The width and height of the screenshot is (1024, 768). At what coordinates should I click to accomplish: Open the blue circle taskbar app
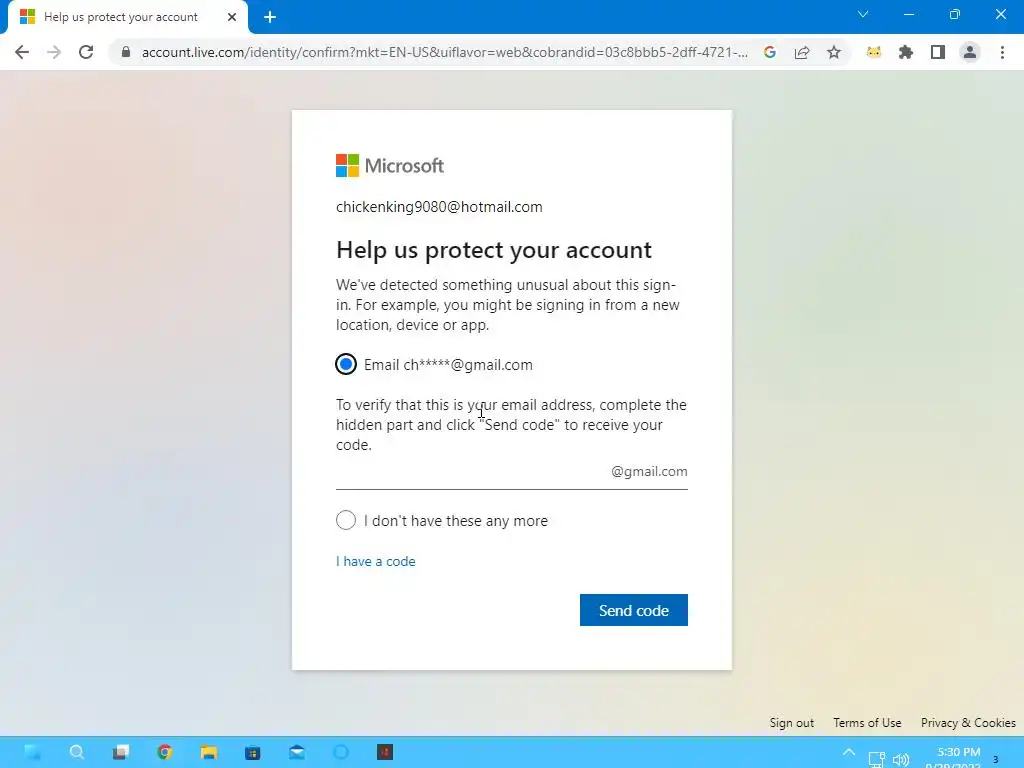pos(341,752)
